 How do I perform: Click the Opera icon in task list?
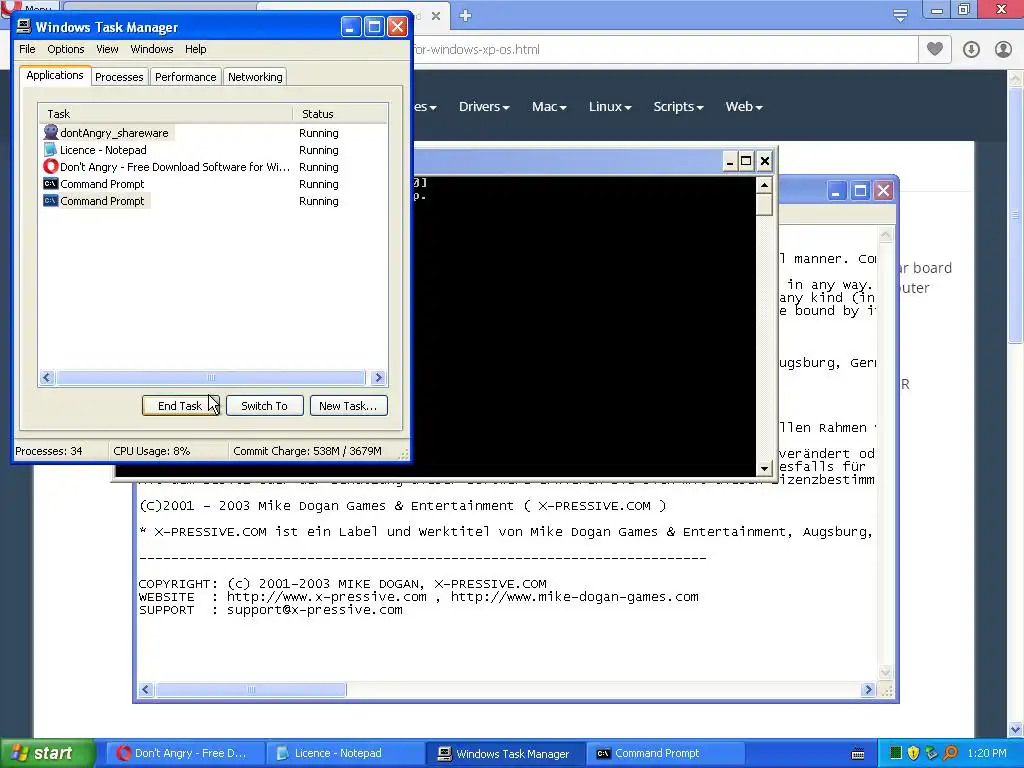[50, 167]
